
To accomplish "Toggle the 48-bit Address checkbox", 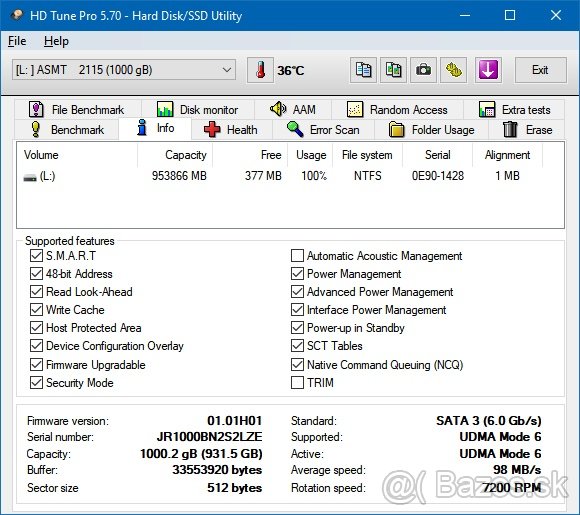I will click(36, 274).
